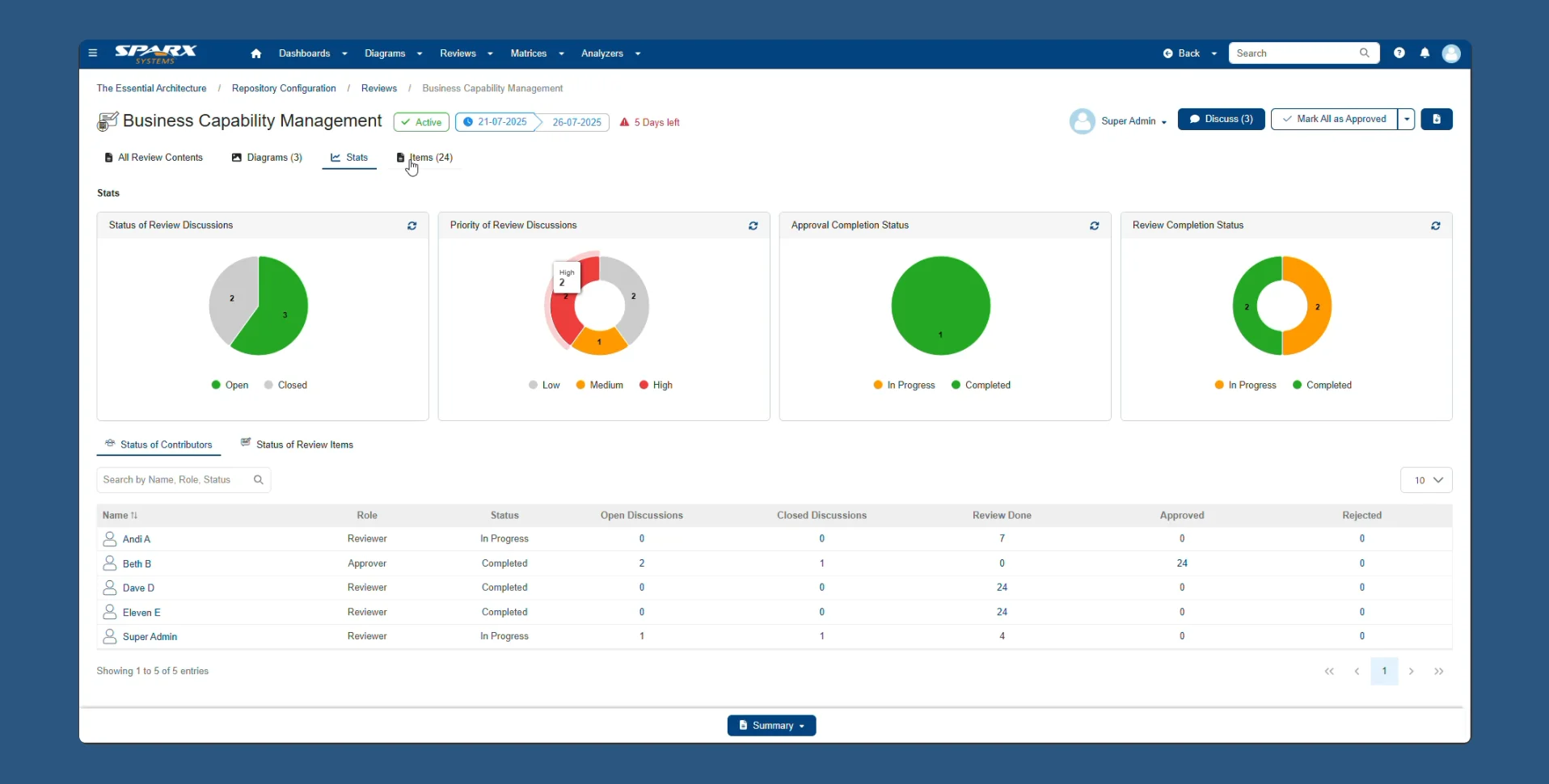Screen dimensions: 1549x784
Task: Open the Back button dropdown arrow
Action: (1213, 53)
